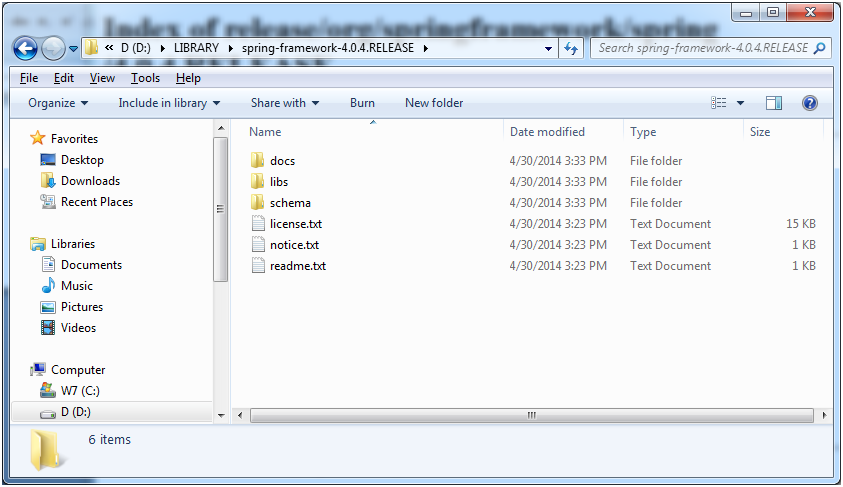Screen dimensions: 843x487
Task: Expand arrow after spring-framework-4.0.4.RELEASE breadcrumb
Action: [425, 48]
